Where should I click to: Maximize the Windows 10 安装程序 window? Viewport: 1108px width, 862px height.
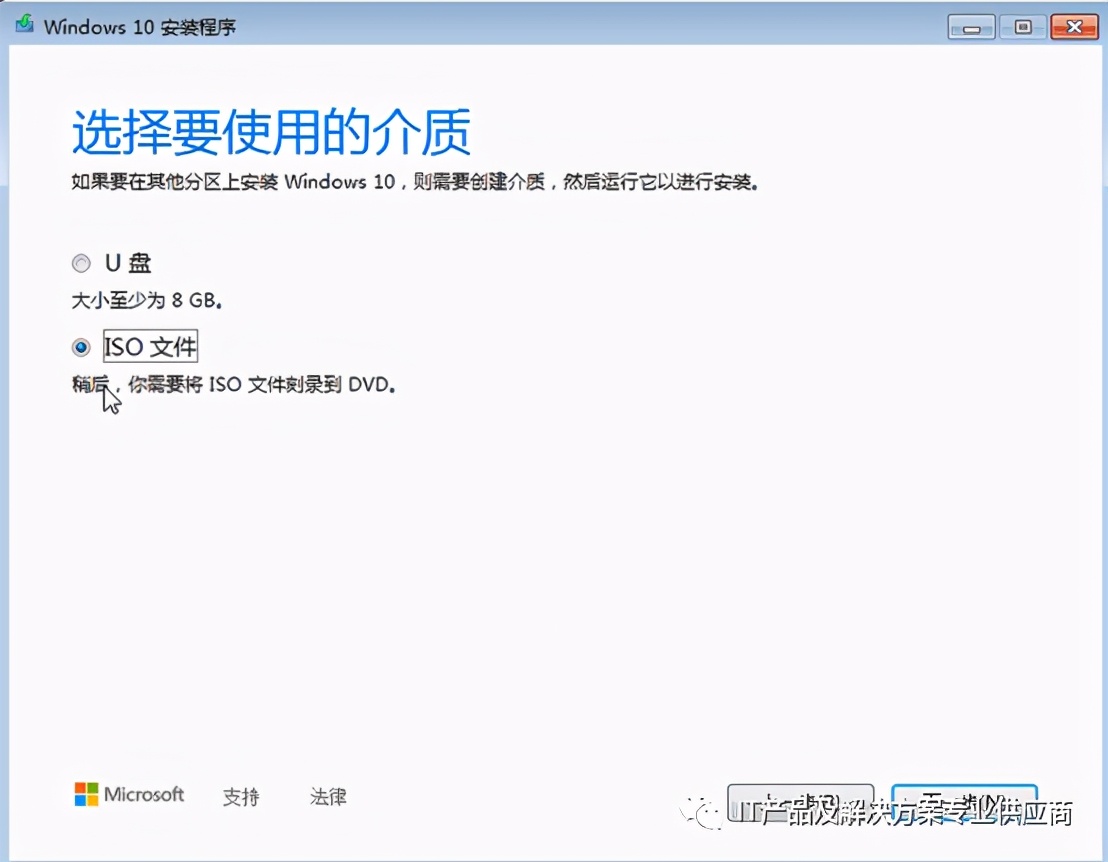click(1022, 27)
